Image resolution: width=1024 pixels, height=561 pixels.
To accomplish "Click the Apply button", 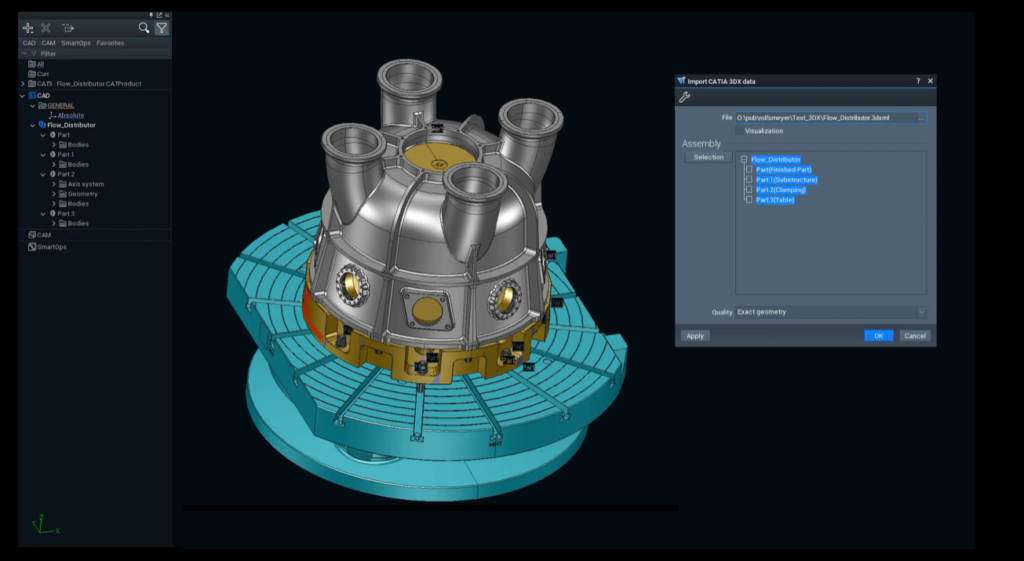I will click(x=695, y=336).
